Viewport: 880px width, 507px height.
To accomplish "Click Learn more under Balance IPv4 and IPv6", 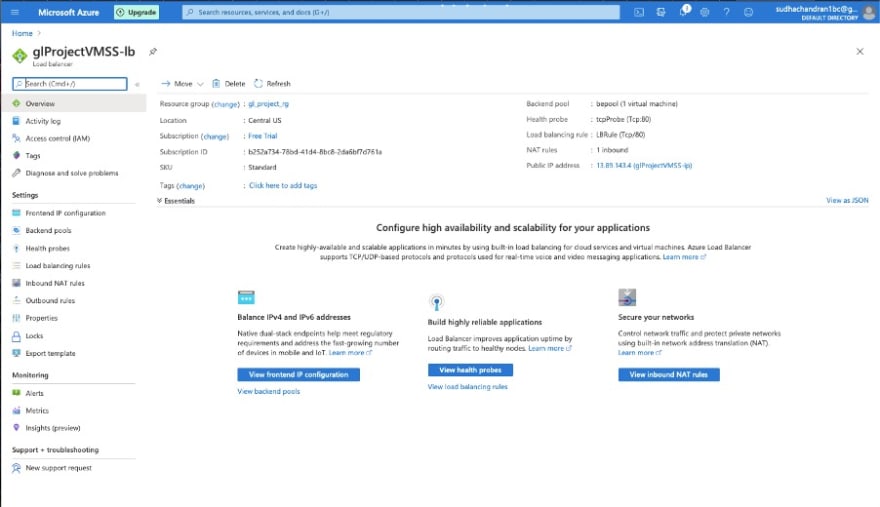I will [x=350, y=353].
